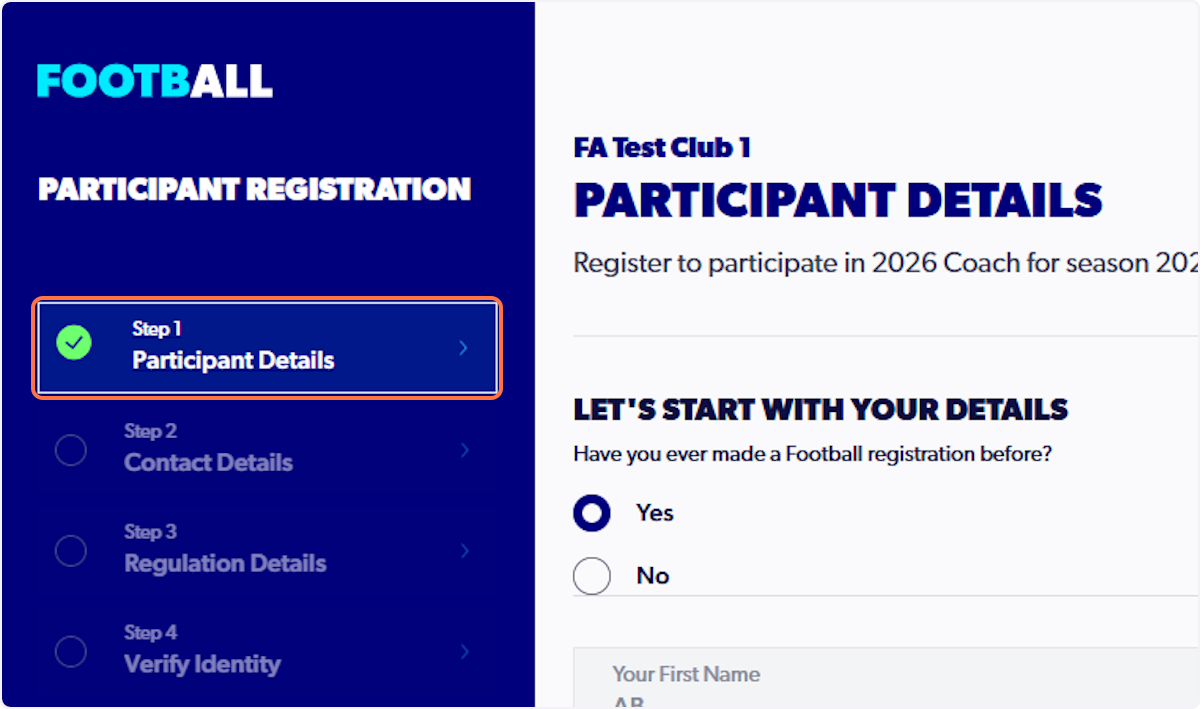1200x709 pixels.
Task: Toggle the Yes option for previous registration
Action: click(592, 512)
